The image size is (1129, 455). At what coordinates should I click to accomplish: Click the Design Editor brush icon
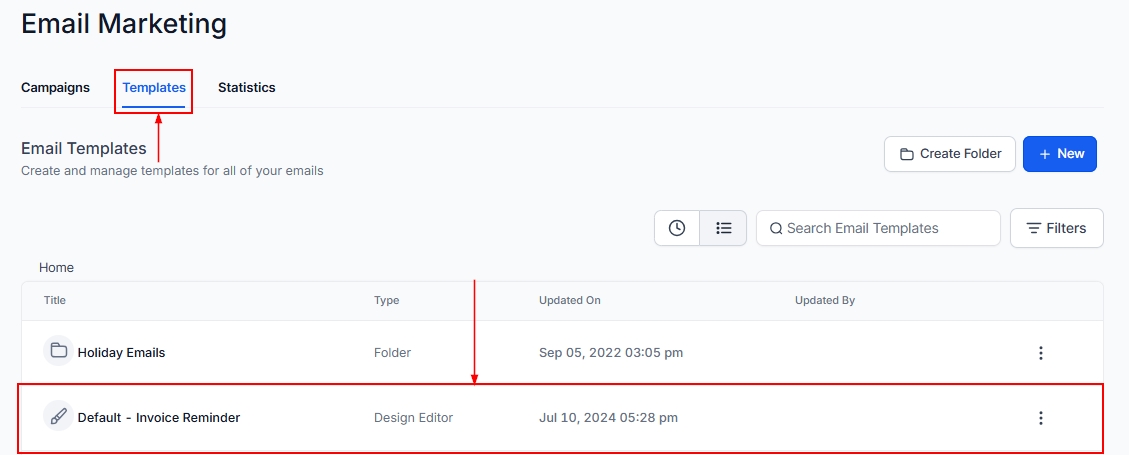click(x=59, y=417)
